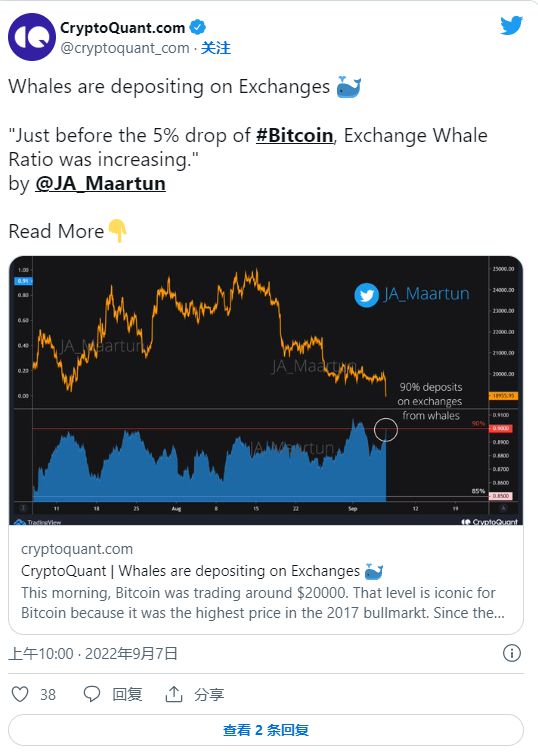Open the @cryptoquant_com handle
Viewport: 538px width, 755px height.
125,48
